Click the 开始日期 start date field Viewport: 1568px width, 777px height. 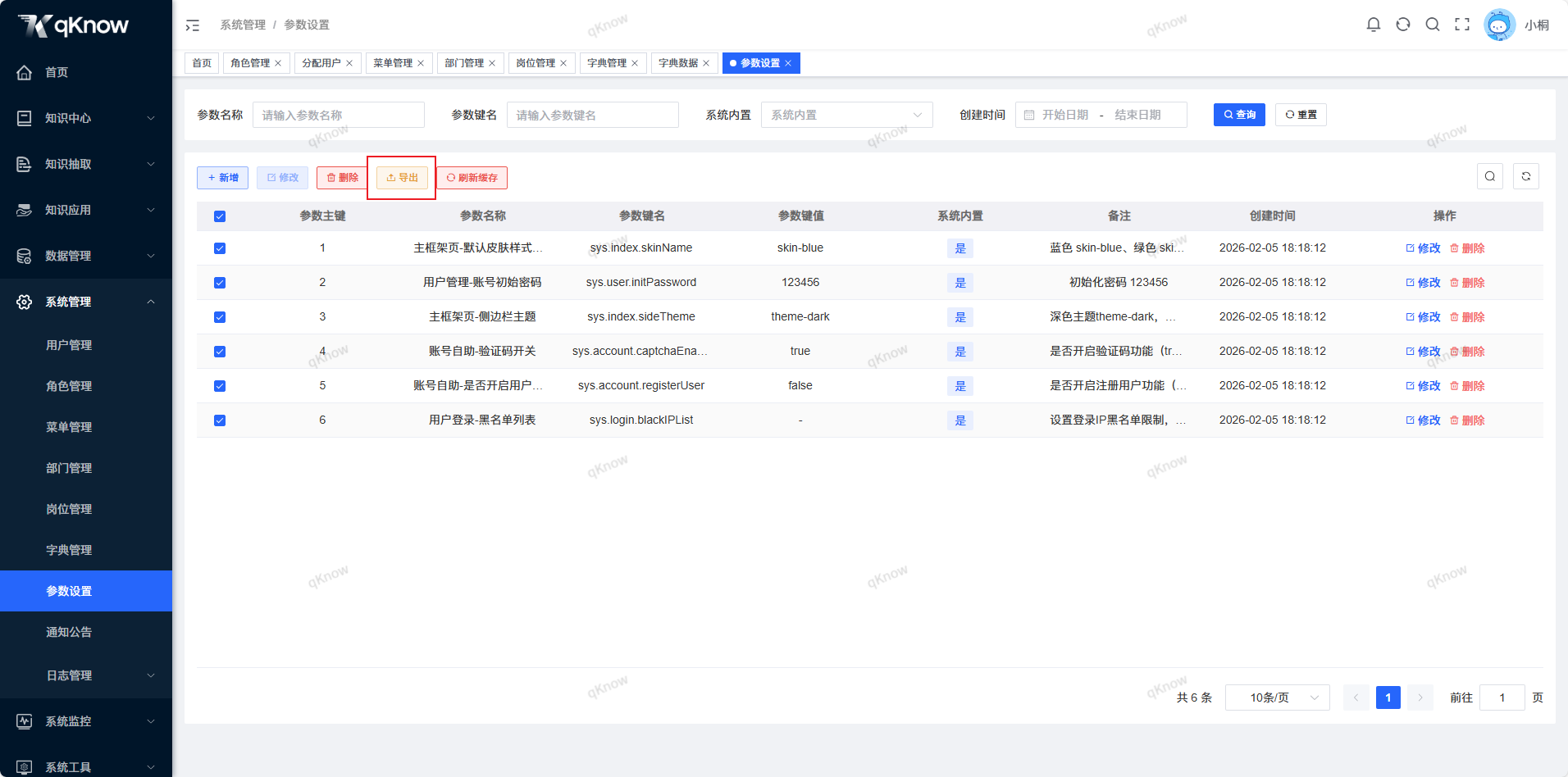pyautogui.click(x=1065, y=115)
